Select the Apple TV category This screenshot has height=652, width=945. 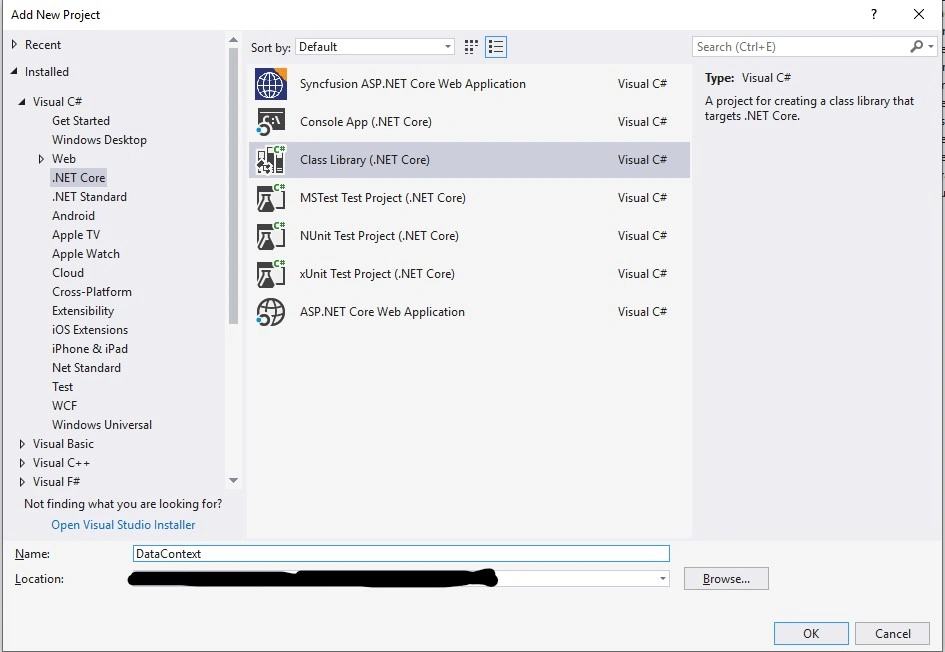(x=76, y=235)
